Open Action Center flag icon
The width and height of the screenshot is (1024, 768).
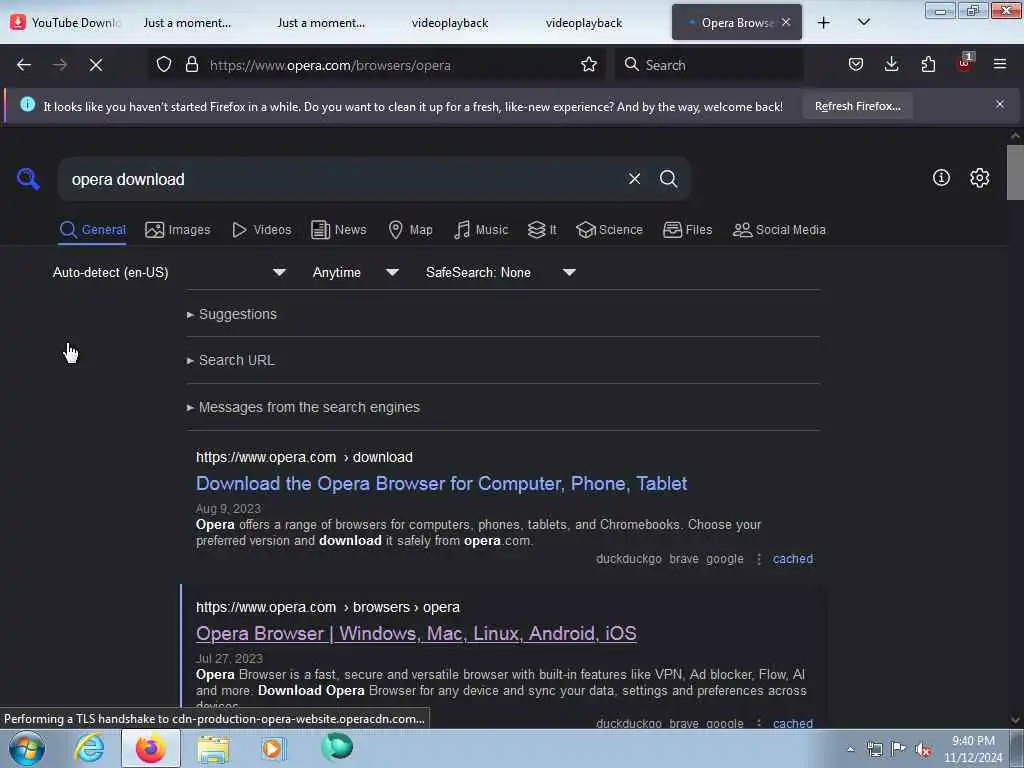[x=898, y=749]
